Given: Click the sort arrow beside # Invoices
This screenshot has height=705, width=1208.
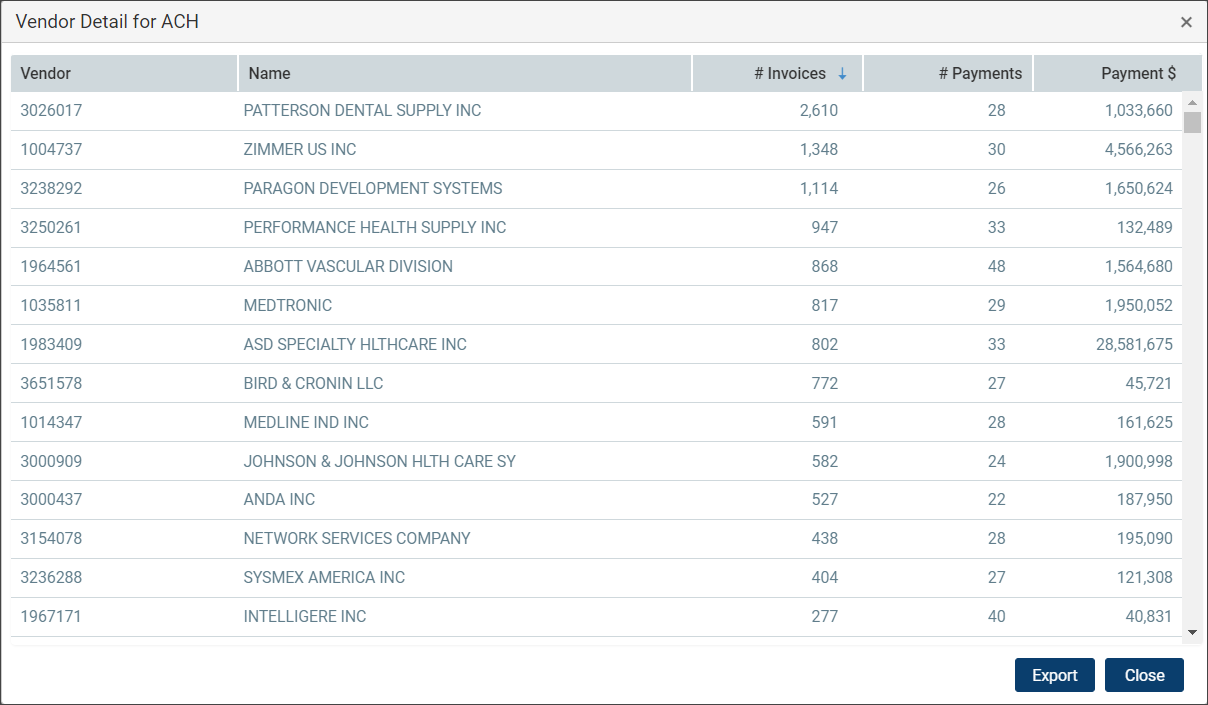Looking at the screenshot, I should 842,74.
